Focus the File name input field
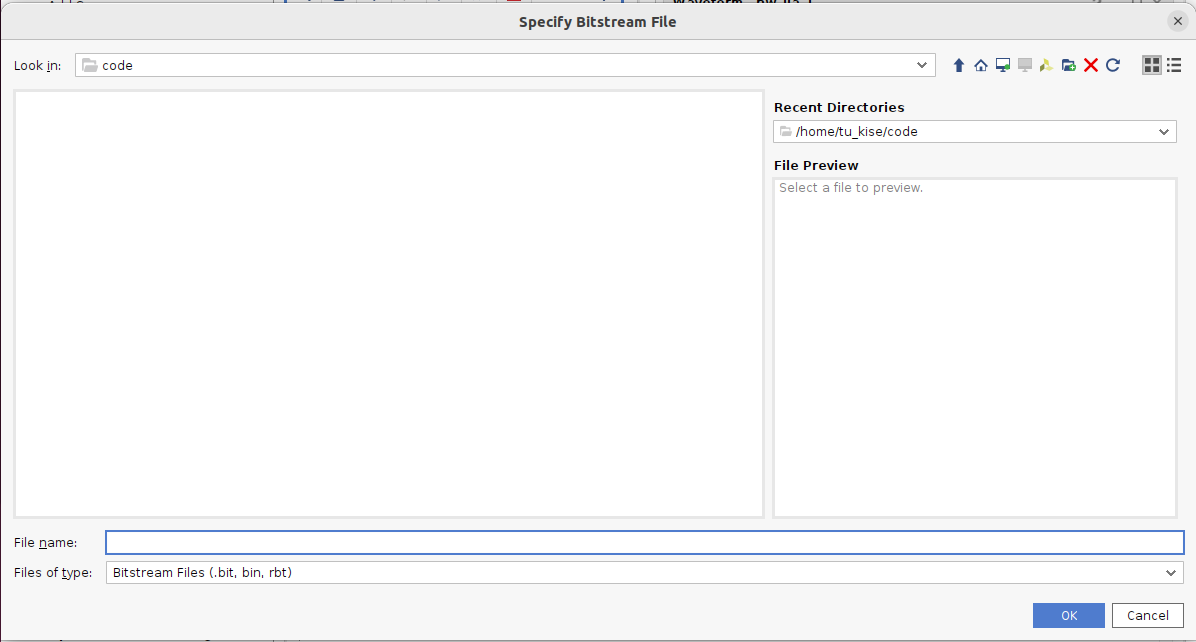Viewport: 1196px width, 642px height. (x=644, y=542)
